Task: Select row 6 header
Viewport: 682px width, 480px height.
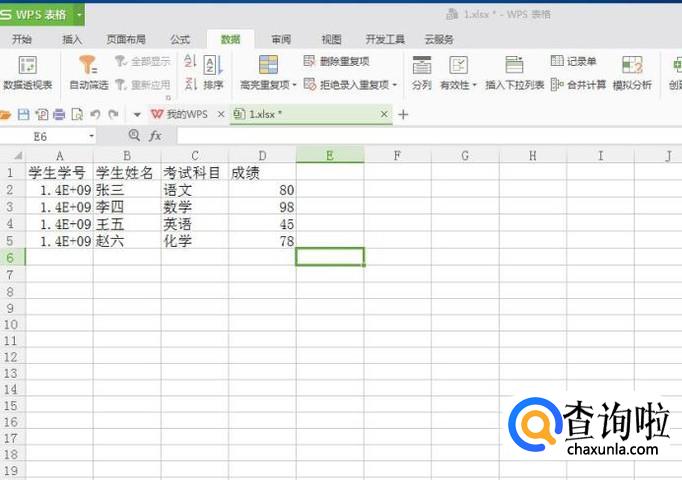Action: tap(13, 257)
